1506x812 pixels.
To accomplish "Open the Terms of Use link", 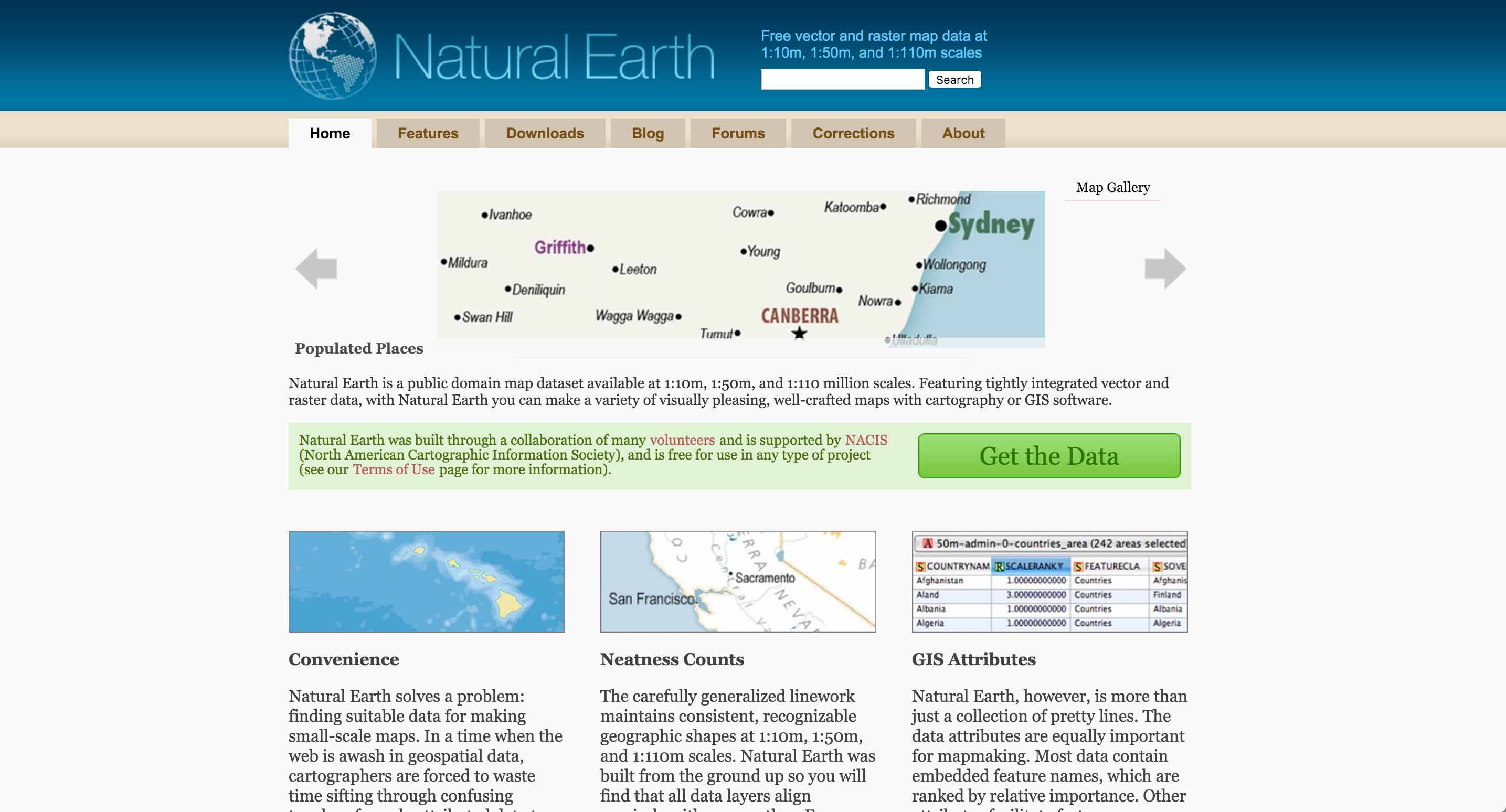I will coord(394,469).
